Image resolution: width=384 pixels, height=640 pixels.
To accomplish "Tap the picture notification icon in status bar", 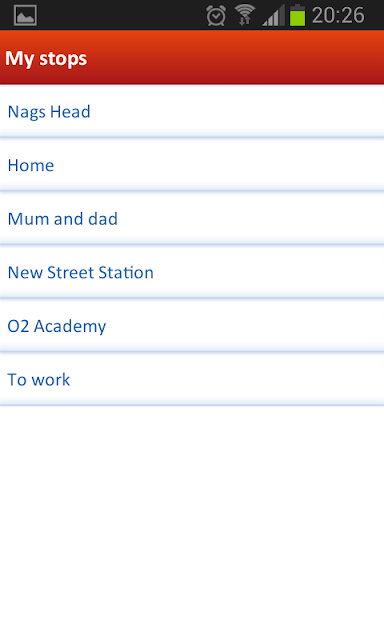I will pyautogui.click(x=25, y=16).
